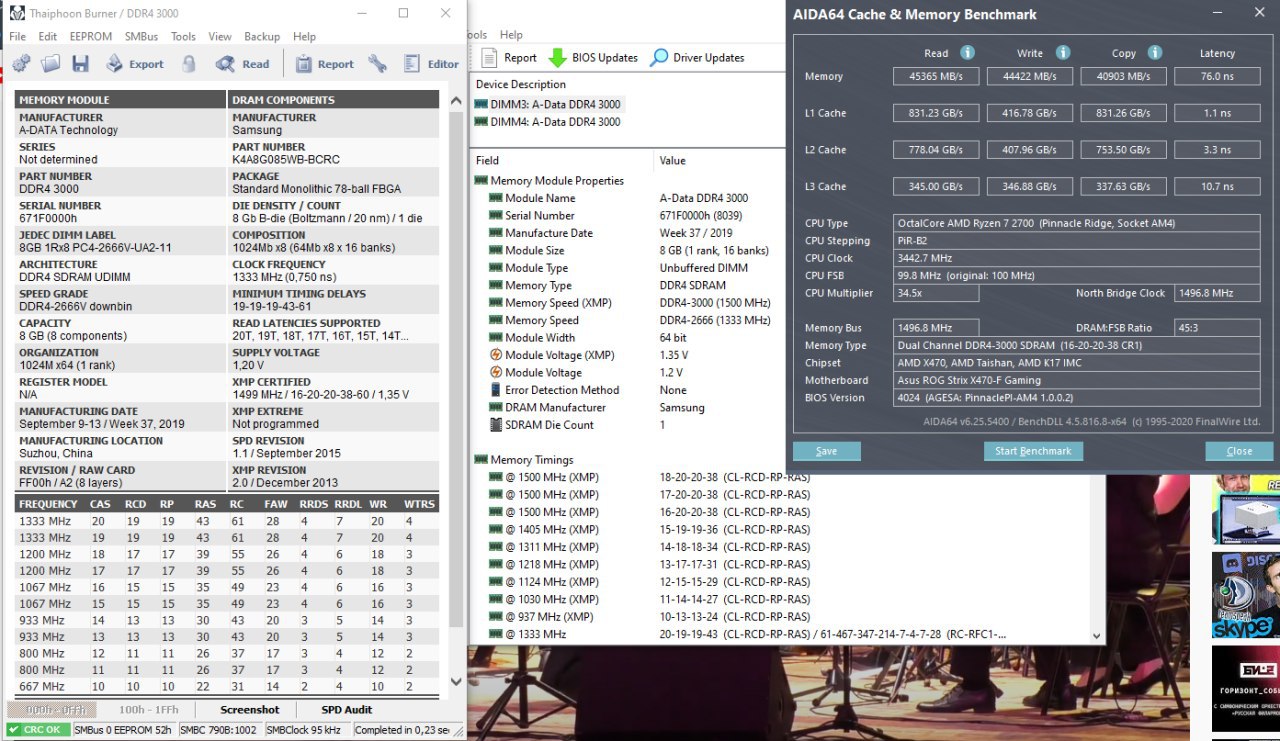The image size is (1280, 741).
Task: Click the wrench tools icon in Thaiphoon
Action: click(x=377, y=64)
